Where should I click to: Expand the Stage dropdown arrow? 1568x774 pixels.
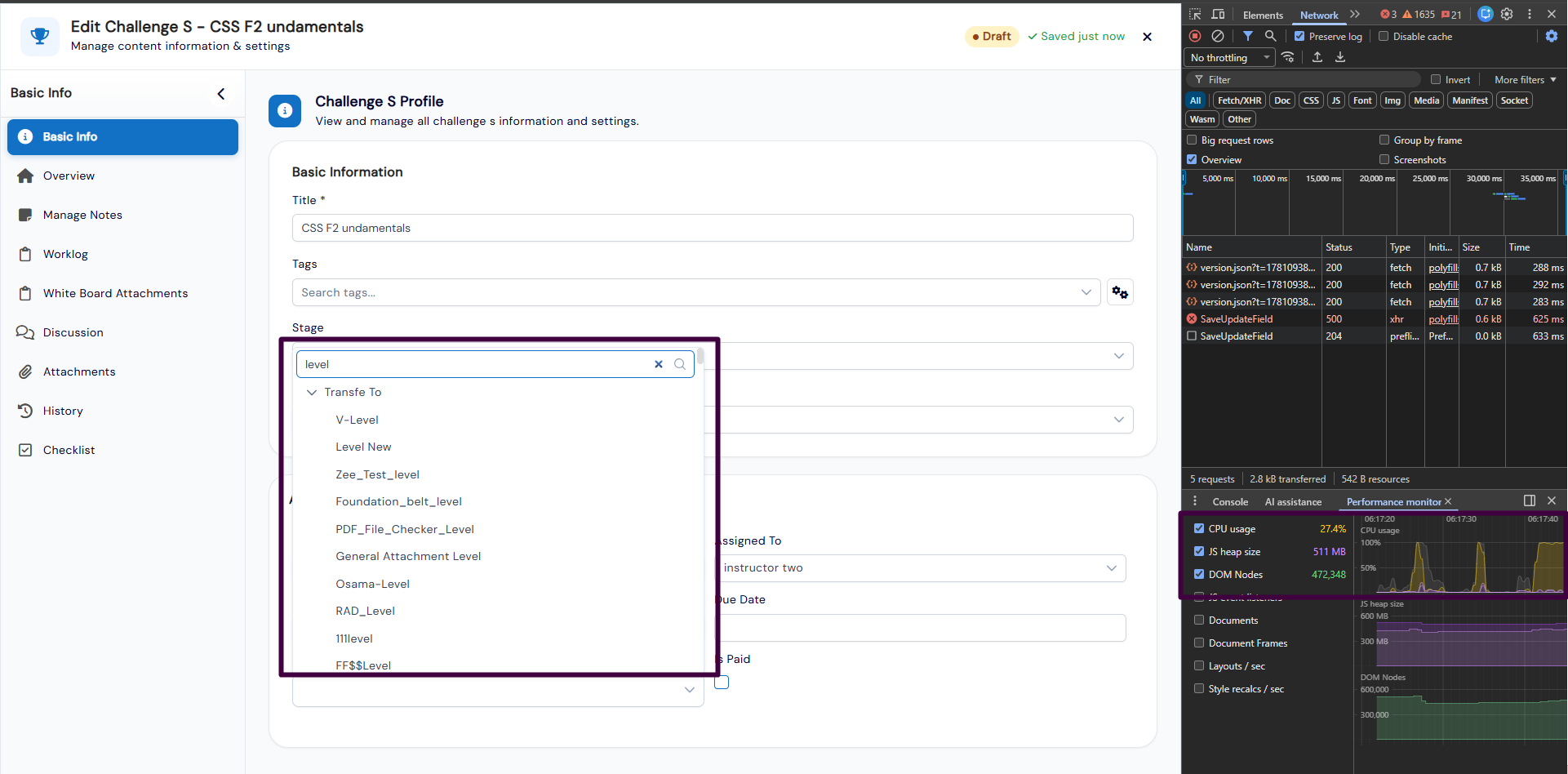1118,356
